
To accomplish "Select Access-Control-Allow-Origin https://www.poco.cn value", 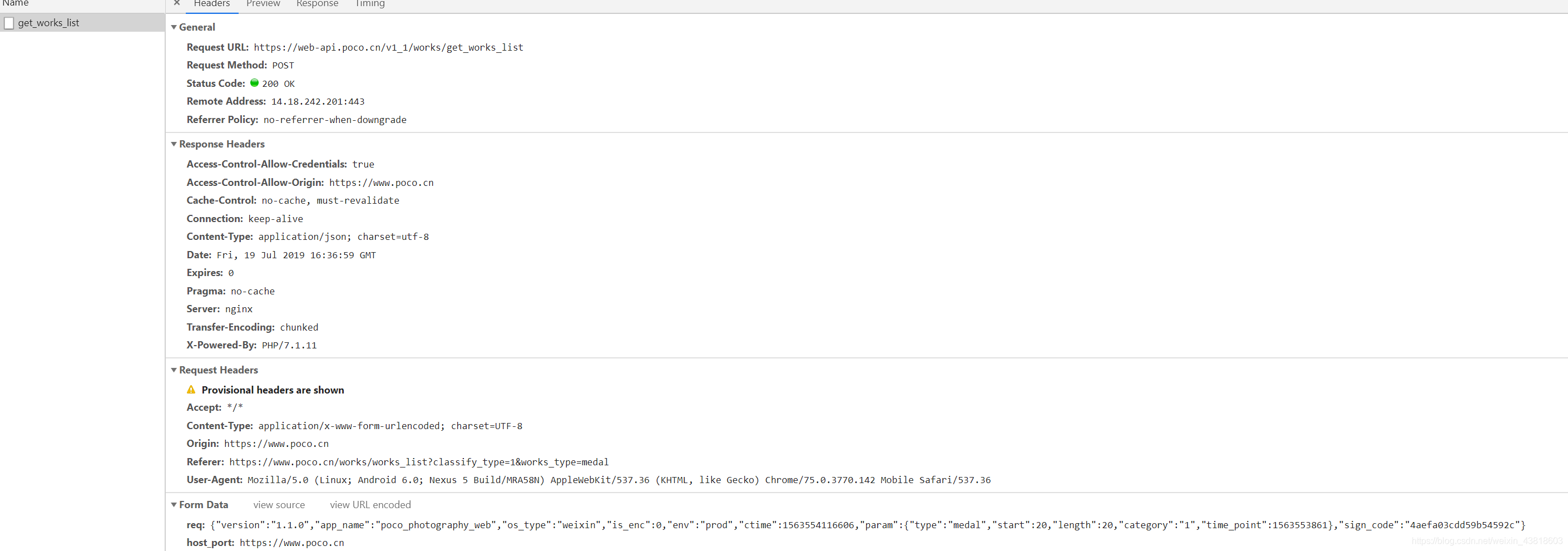I will coord(382,183).
